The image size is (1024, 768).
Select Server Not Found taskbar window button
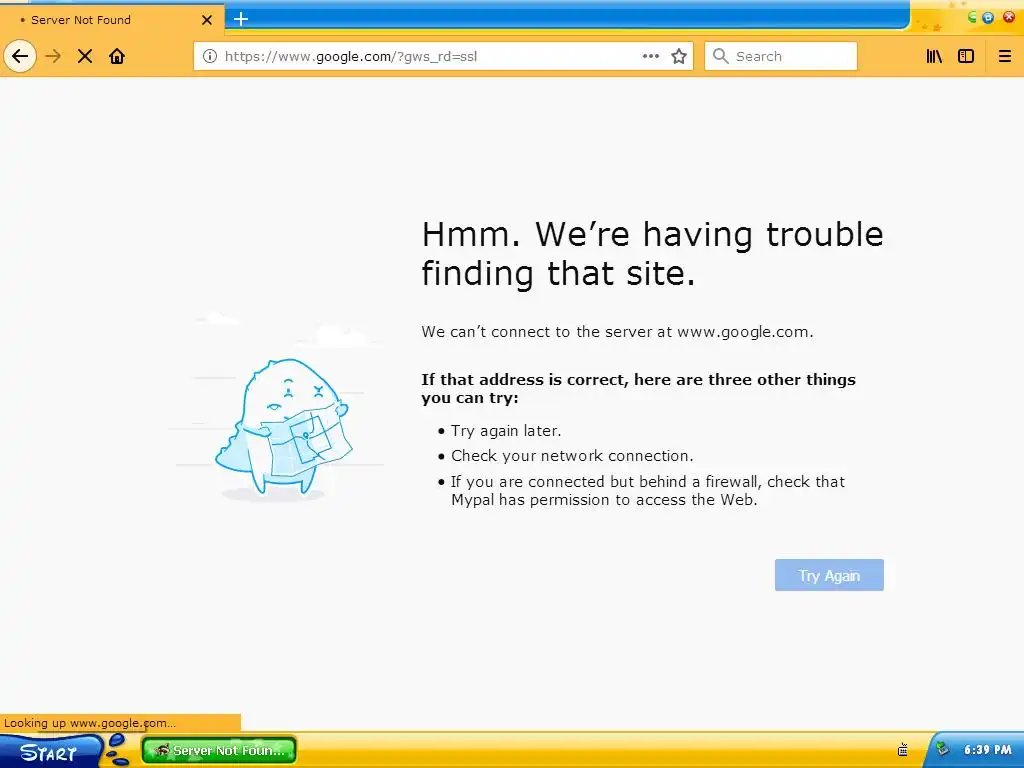219,750
